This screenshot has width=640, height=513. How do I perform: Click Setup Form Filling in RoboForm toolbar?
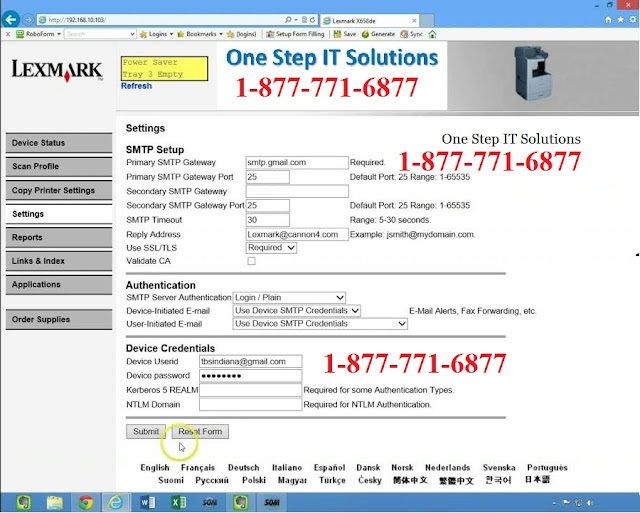295,34
